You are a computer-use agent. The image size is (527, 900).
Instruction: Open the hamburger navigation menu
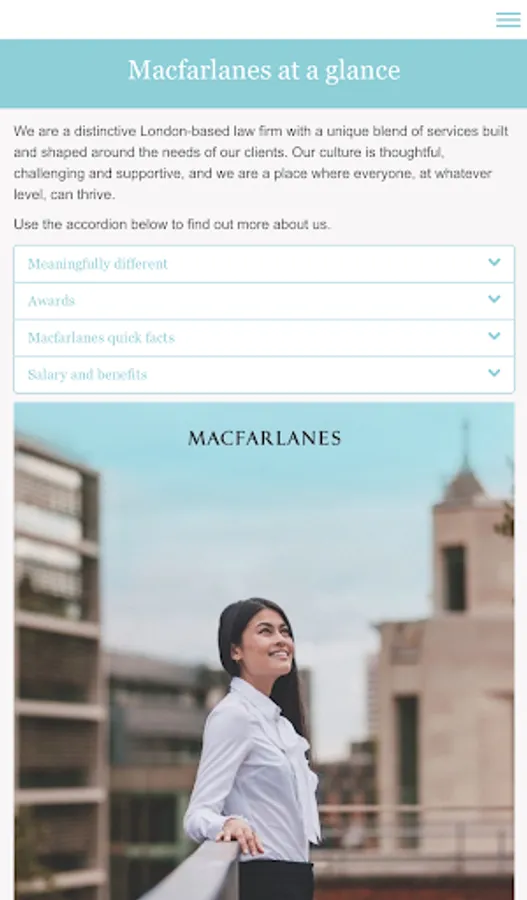tap(508, 20)
